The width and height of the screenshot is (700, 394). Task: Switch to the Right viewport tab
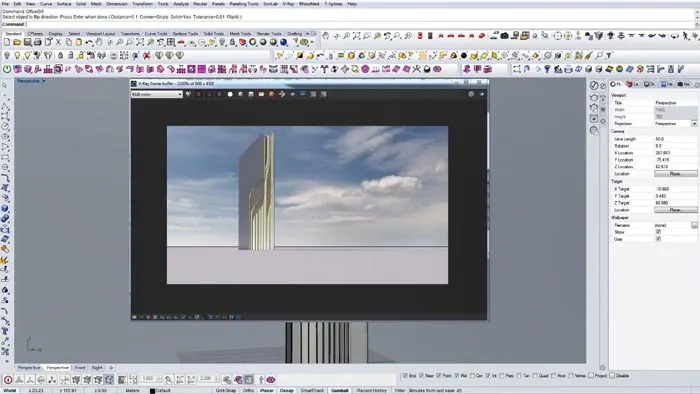pos(97,368)
